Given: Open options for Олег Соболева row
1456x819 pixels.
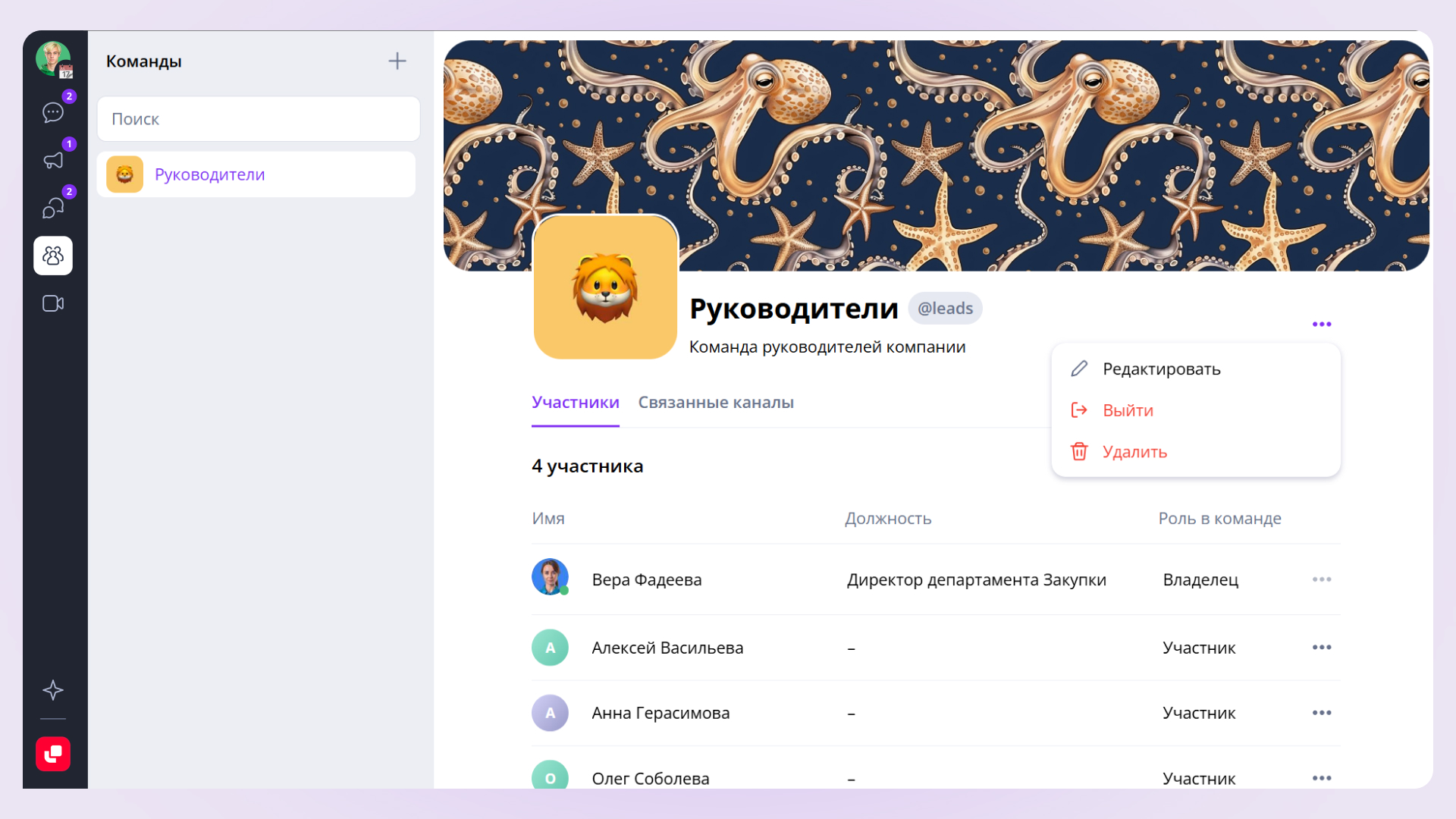Looking at the screenshot, I should [1322, 778].
